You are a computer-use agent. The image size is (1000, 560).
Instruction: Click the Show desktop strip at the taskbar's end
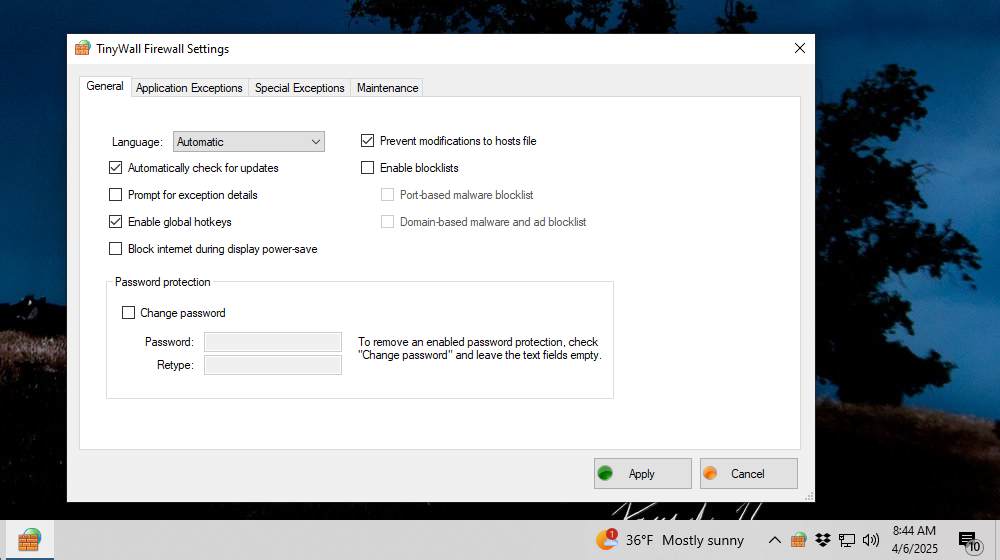point(997,540)
